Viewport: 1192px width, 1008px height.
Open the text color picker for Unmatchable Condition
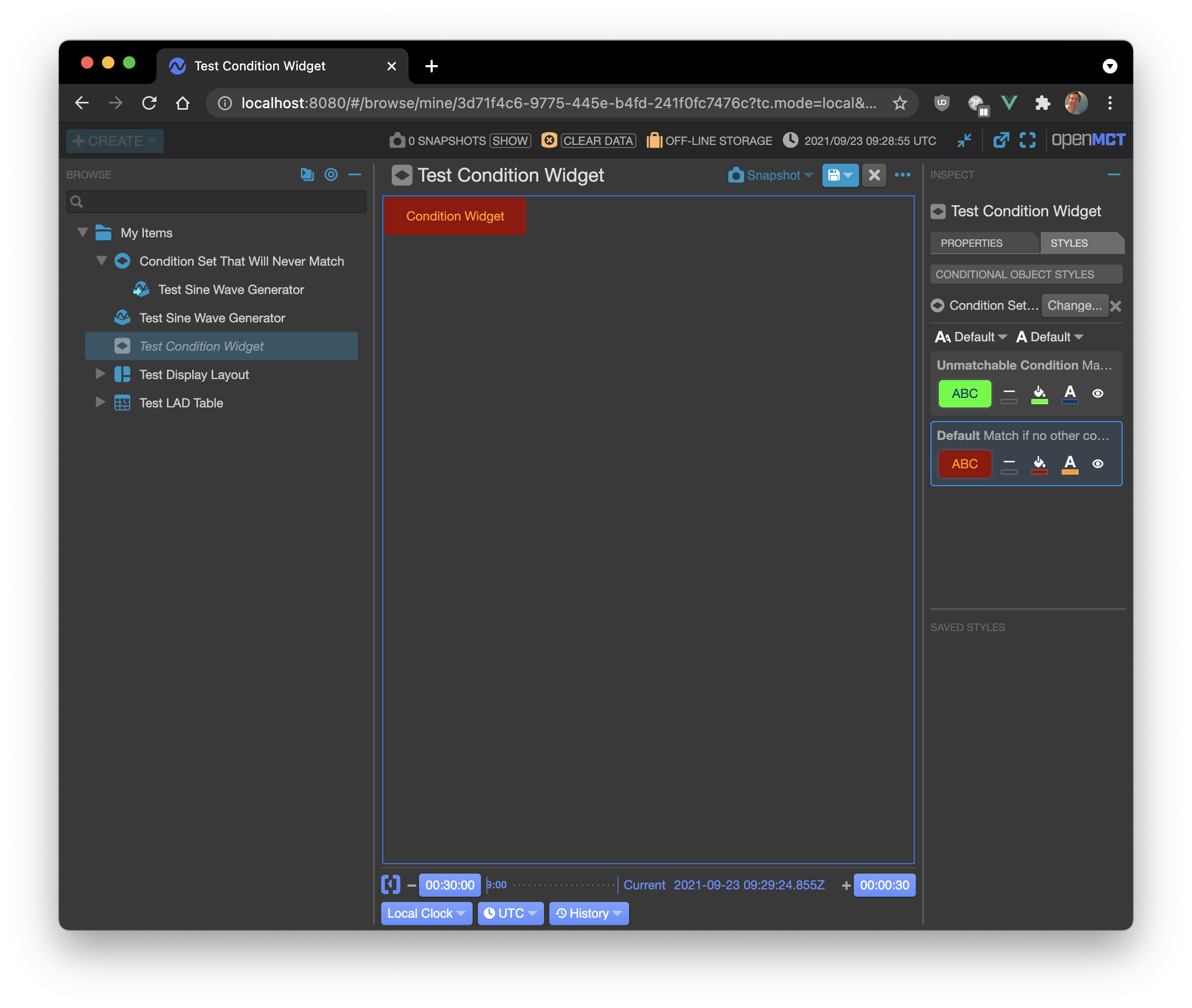1070,393
